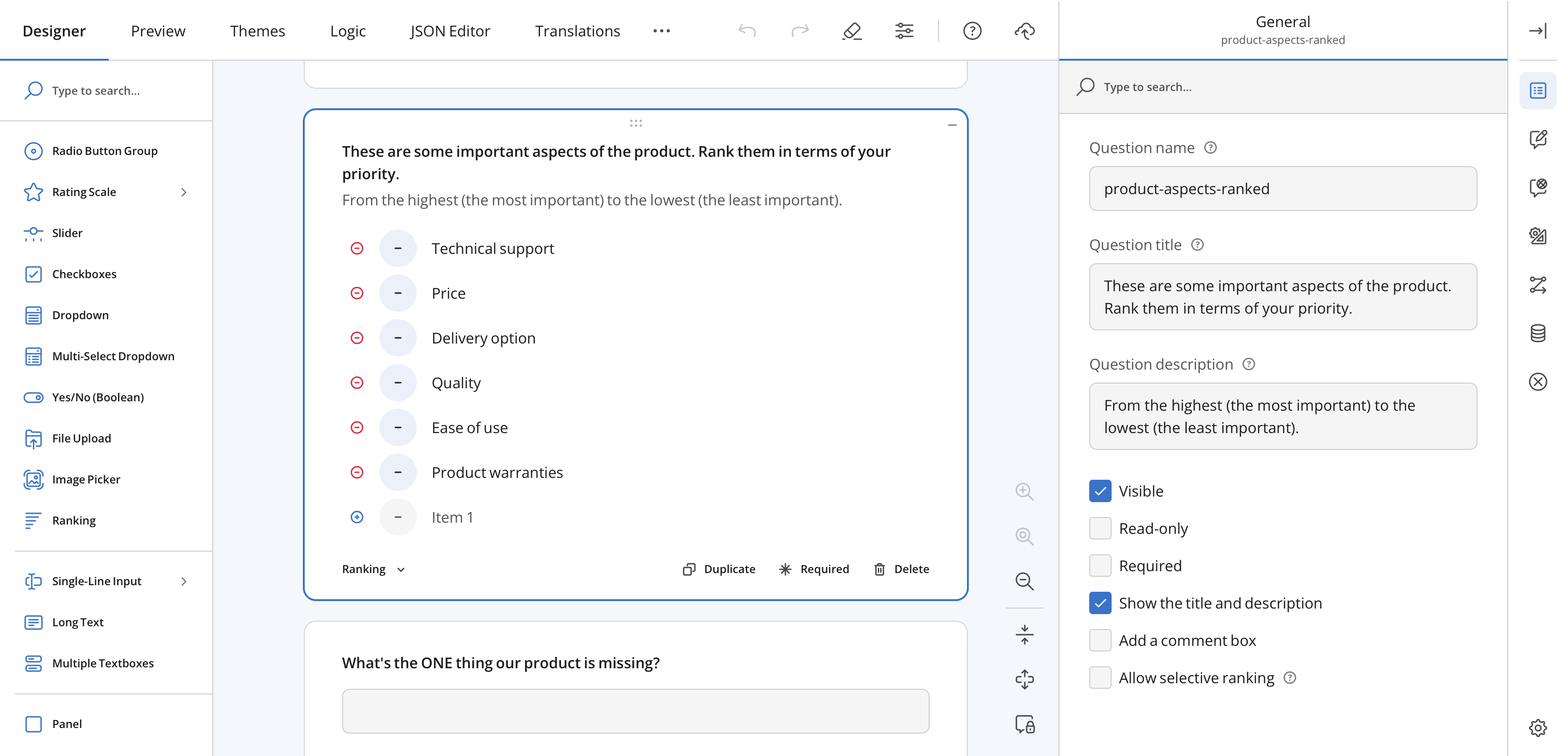The height and width of the screenshot is (756, 1568).
Task: Toggle Show the title and description
Action: click(x=1100, y=603)
